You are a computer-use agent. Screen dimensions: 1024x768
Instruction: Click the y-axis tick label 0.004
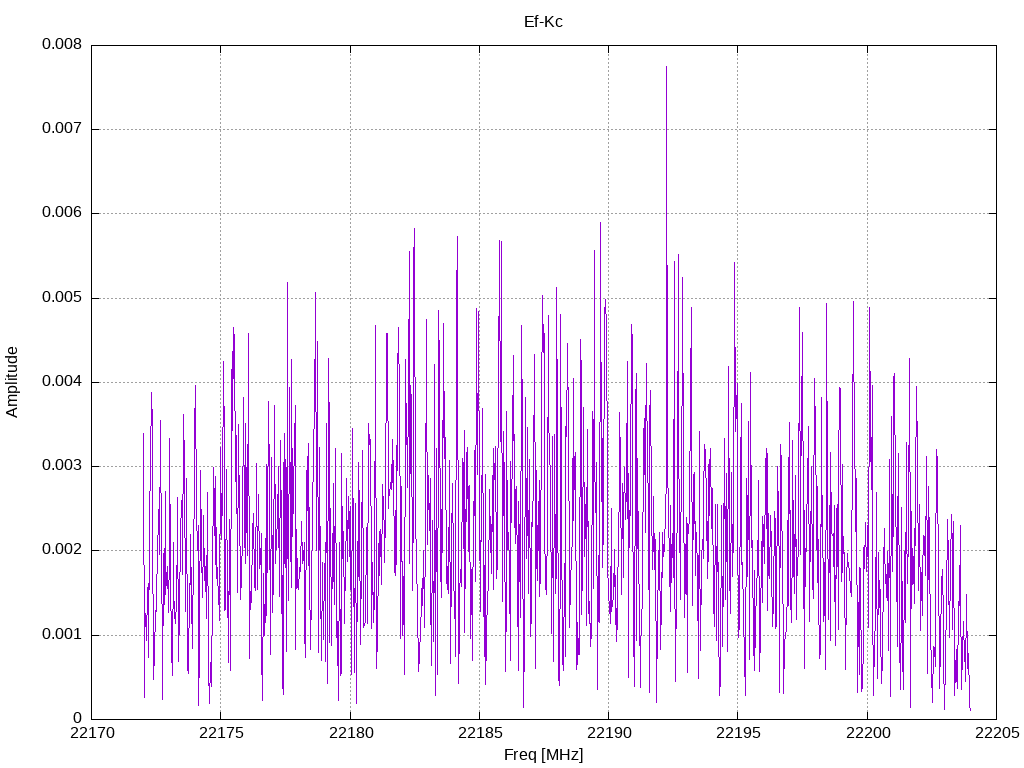tap(62, 381)
